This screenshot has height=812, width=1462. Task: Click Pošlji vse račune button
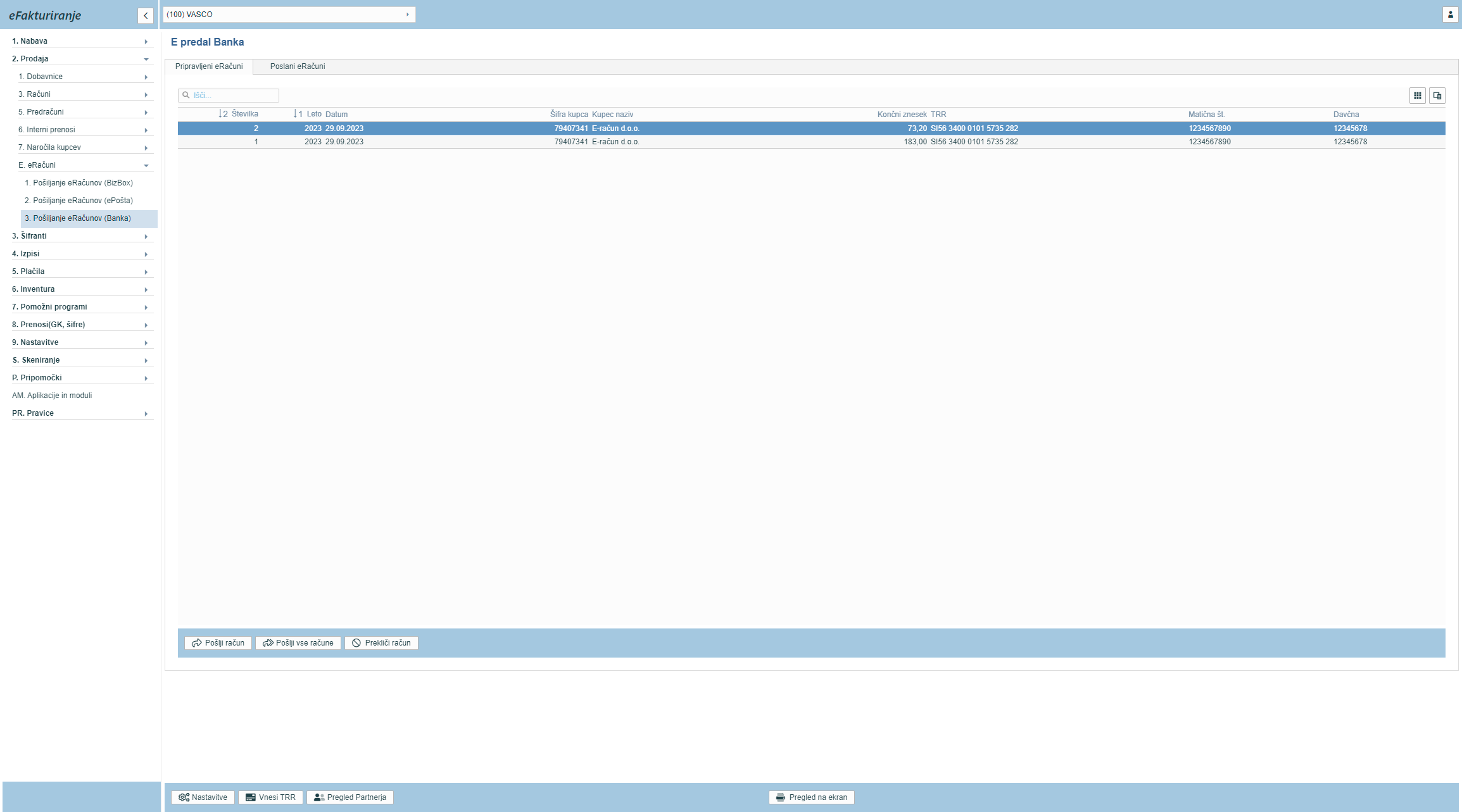coord(298,643)
